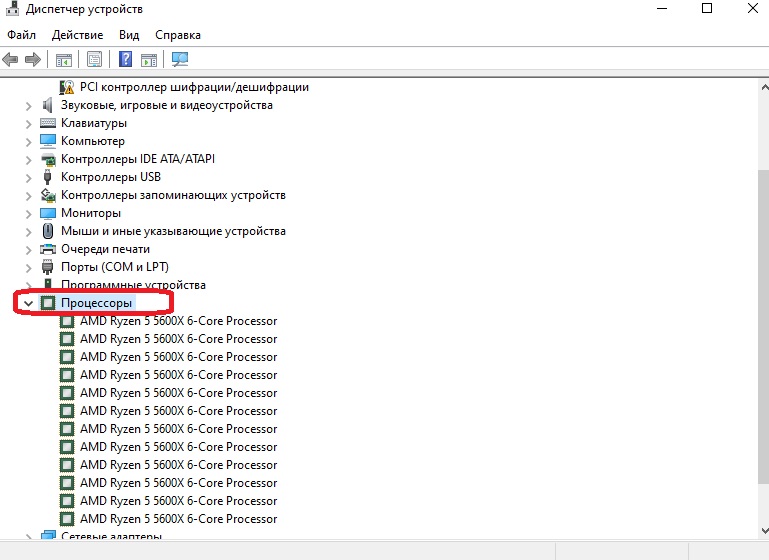Viewport: 769px width, 560px height.
Task: Expand the Контроллеры USB category
Action: [x=28, y=177]
